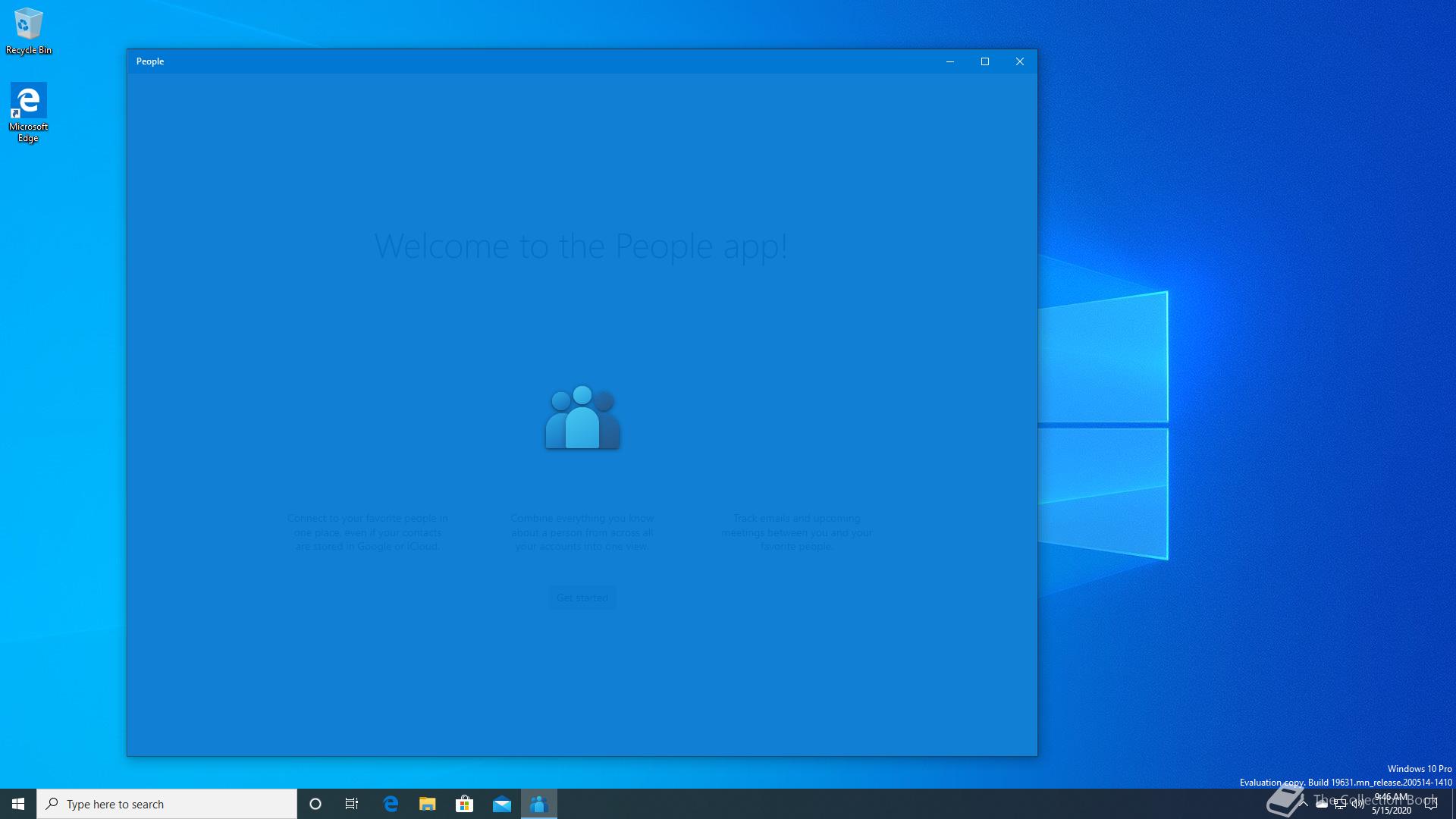Expand the hidden system tray icons
This screenshot has width=1456, height=819.
click(x=1304, y=804)
